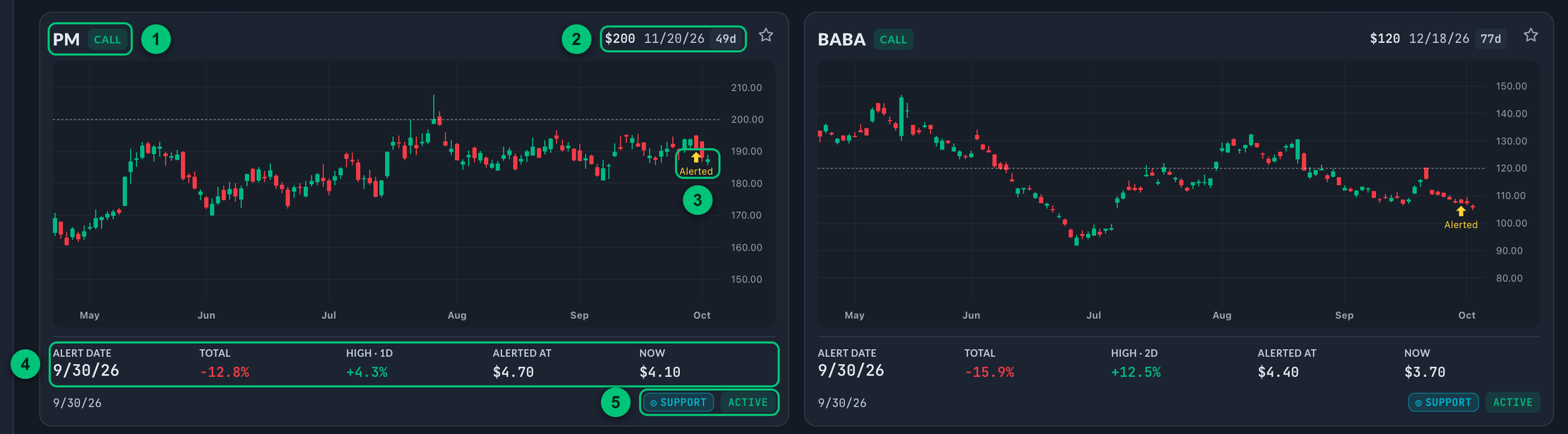Click the Aug label on PM chart axis
Viewport: 1568px width, 434px height.
point(457,315)
